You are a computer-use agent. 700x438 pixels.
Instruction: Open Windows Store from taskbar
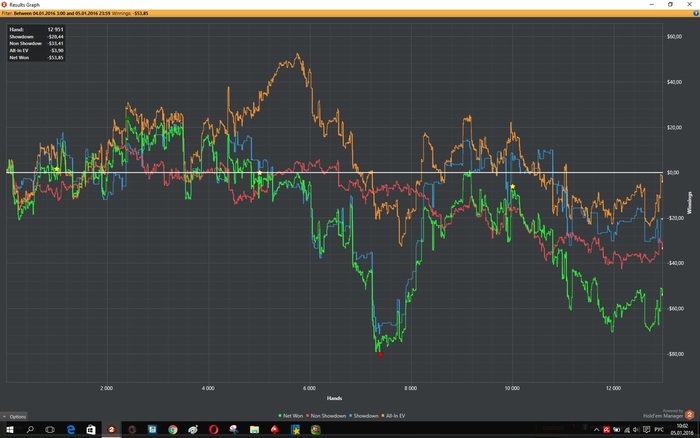pos(91,430)
